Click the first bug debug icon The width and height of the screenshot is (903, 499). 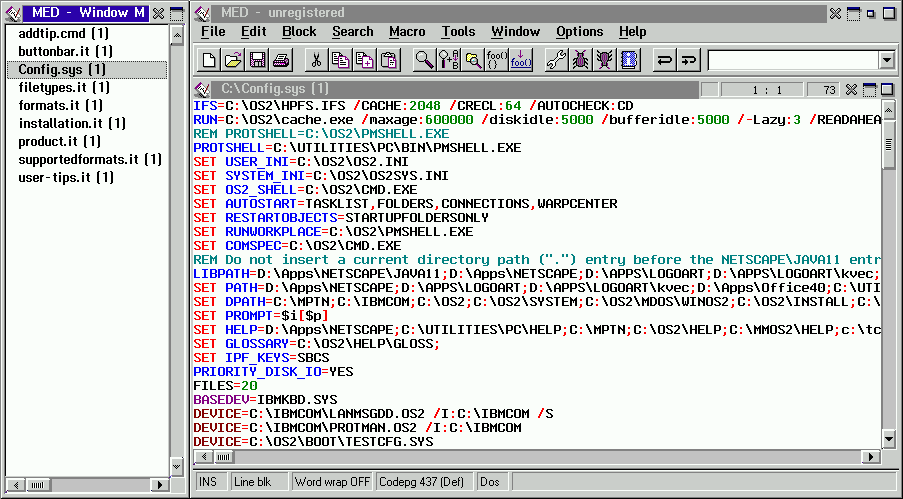coord(580,60)
